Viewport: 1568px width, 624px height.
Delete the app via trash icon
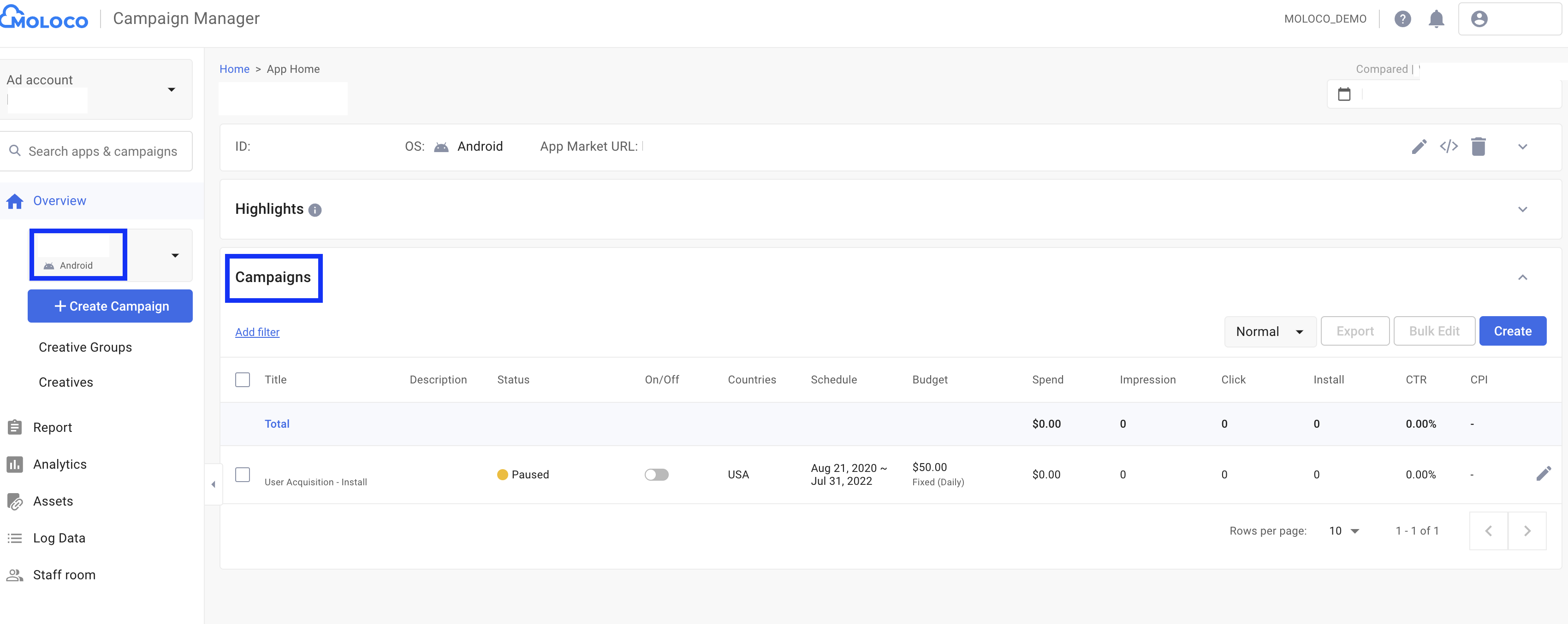(x=1479, y=147)
